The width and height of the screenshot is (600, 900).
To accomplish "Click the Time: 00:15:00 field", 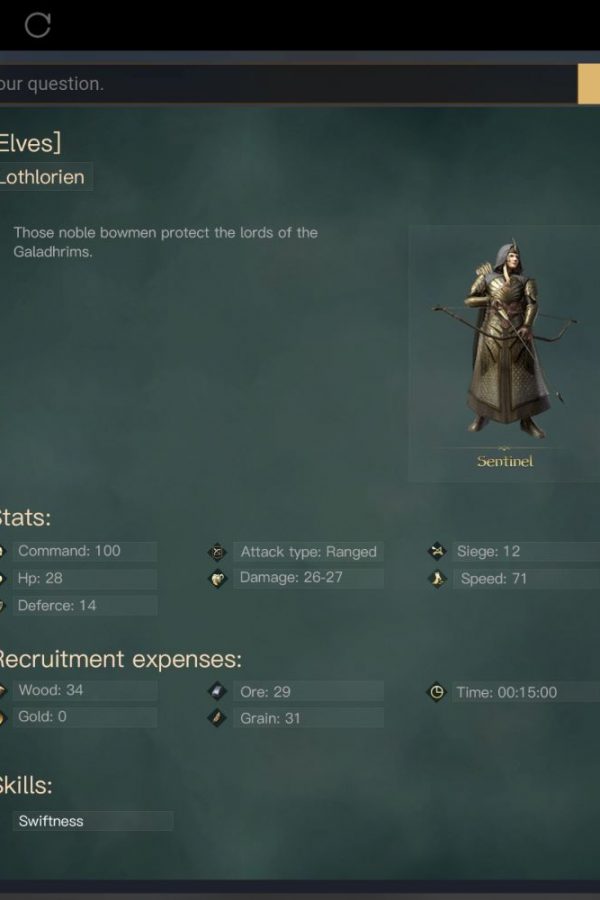I will tap(526, 692).
